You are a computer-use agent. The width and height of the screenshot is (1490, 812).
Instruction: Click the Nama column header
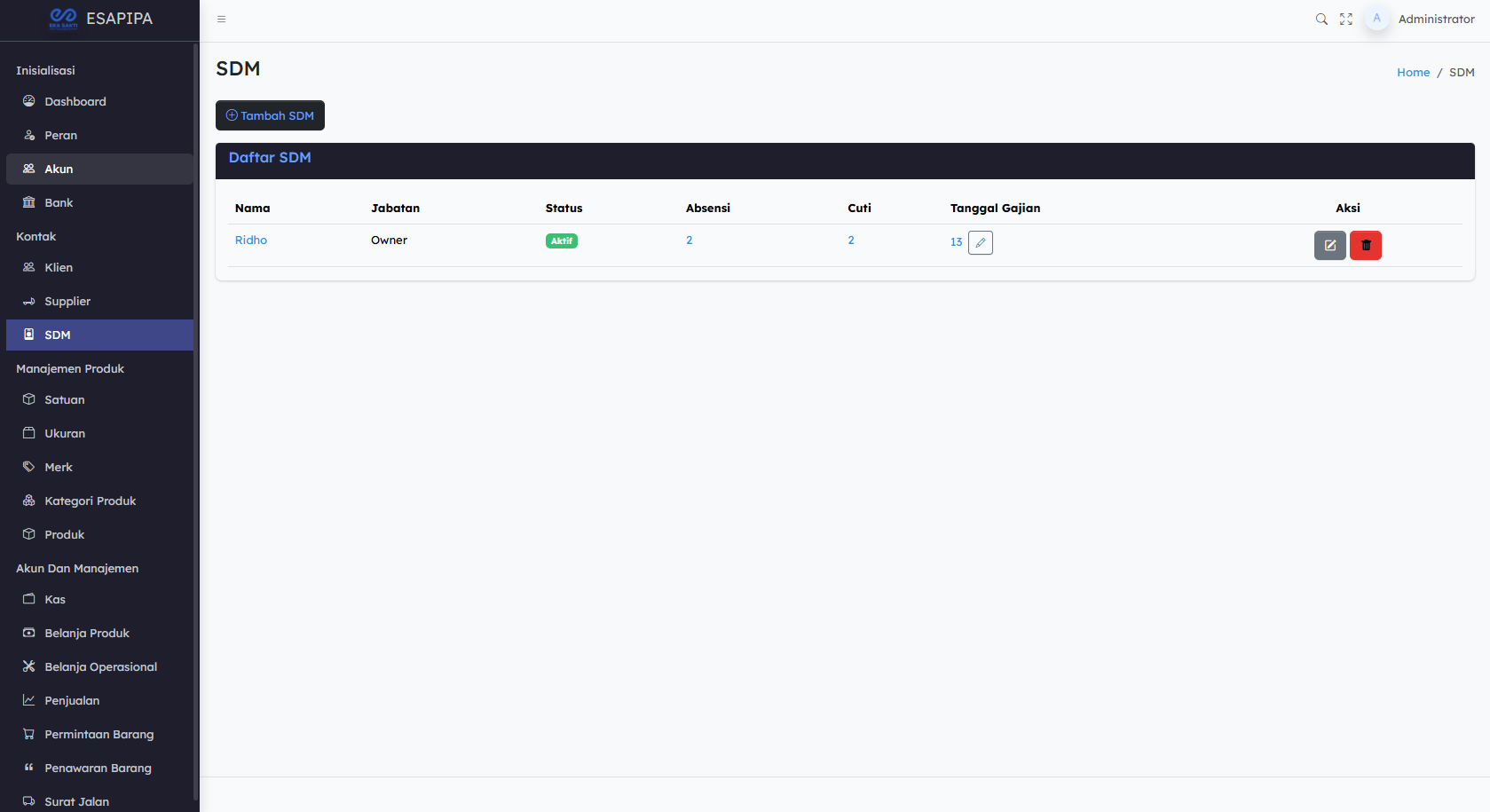point(253,208)
